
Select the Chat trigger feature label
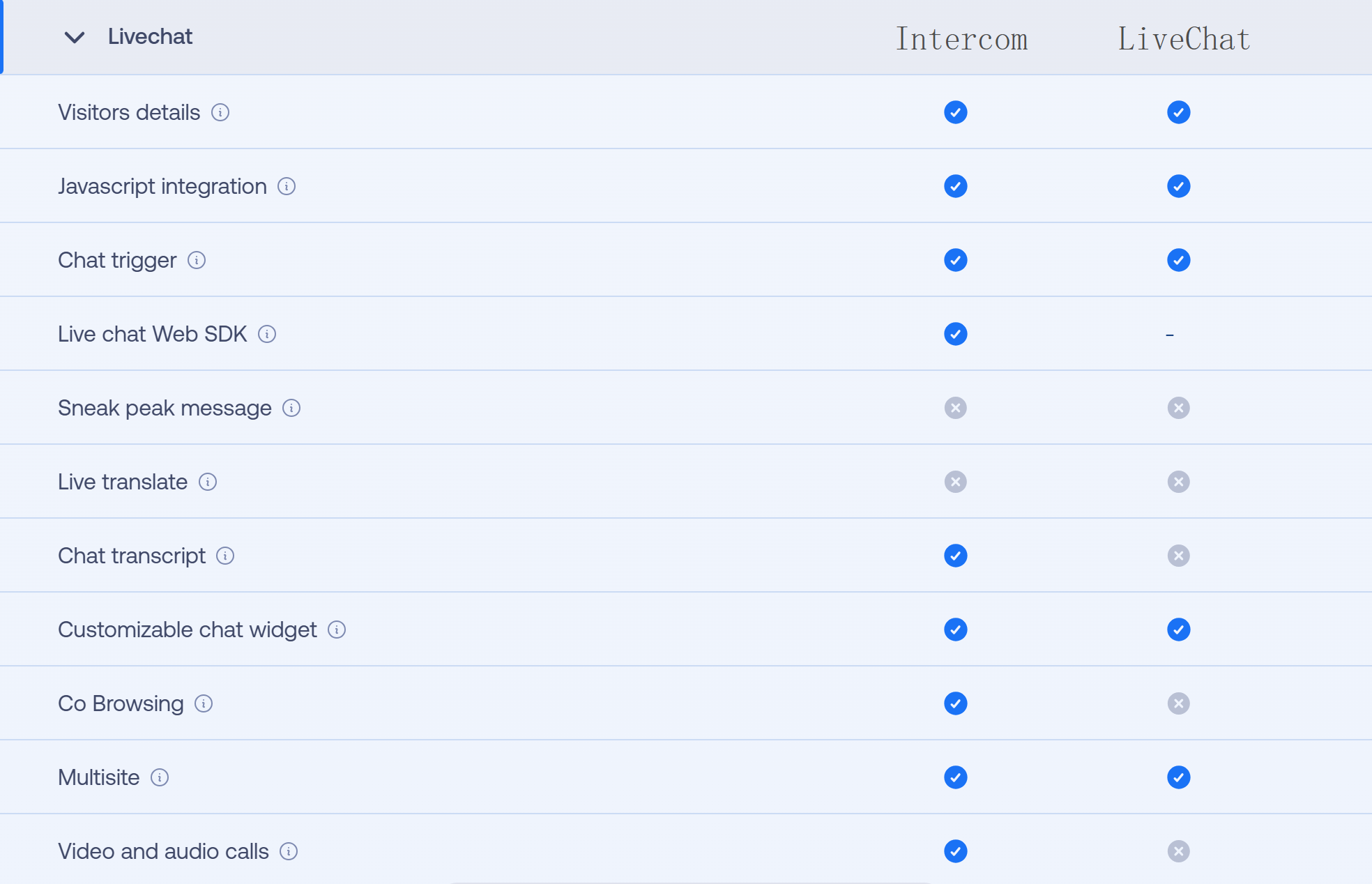(x=117, y=260)
